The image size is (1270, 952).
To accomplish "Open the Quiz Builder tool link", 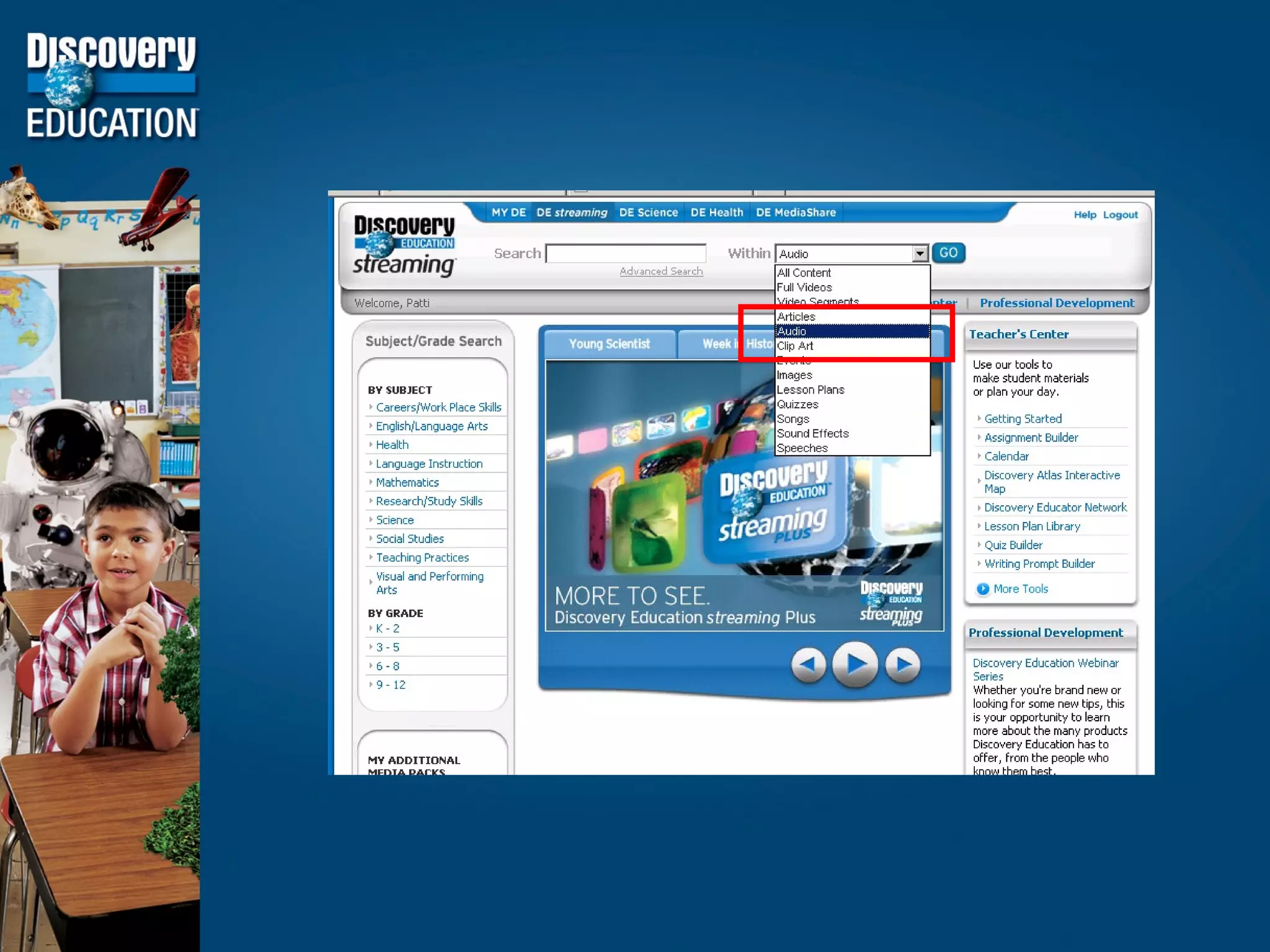I will tap(1013, 545).
